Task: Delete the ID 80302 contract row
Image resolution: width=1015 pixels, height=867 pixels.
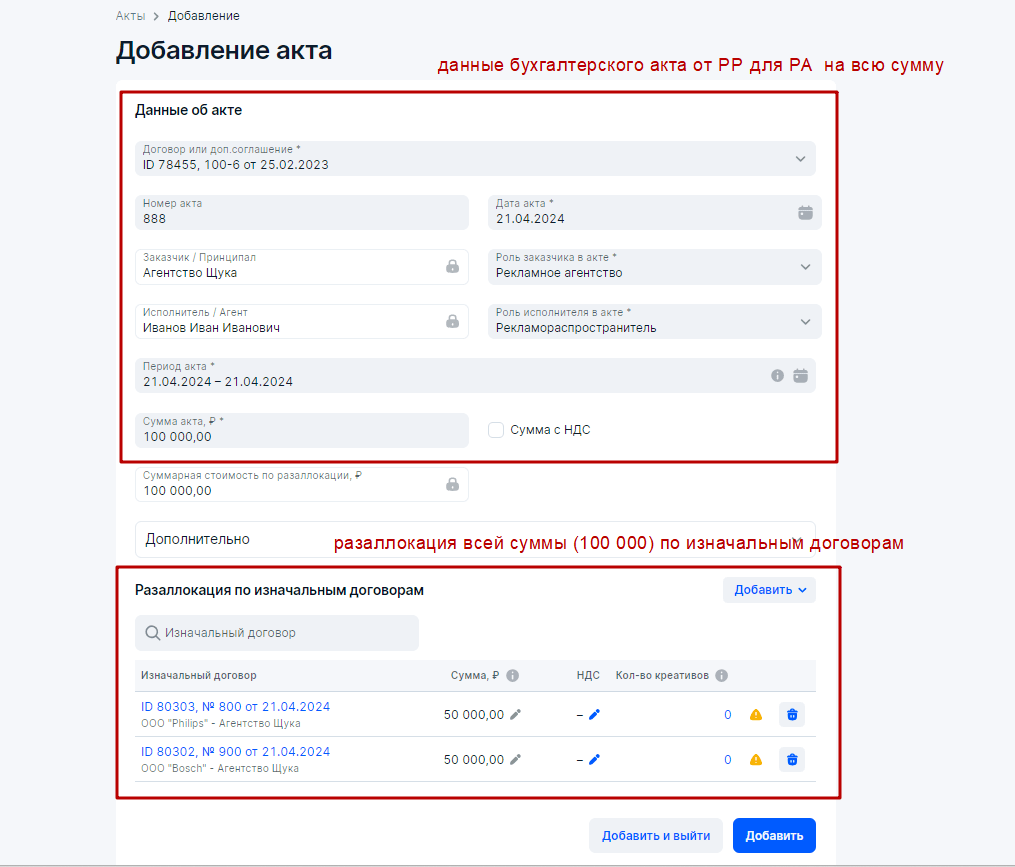Action: (x=792, y=760)
